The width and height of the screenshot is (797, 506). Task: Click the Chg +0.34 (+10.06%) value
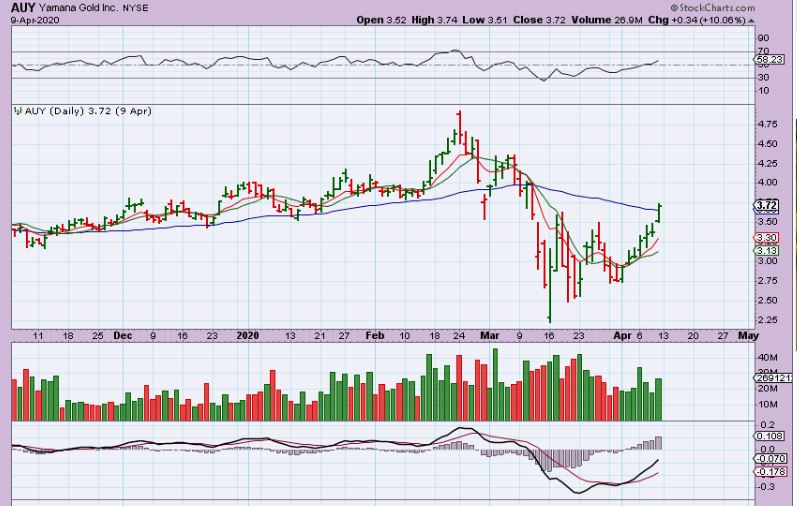tap(696, 20)
